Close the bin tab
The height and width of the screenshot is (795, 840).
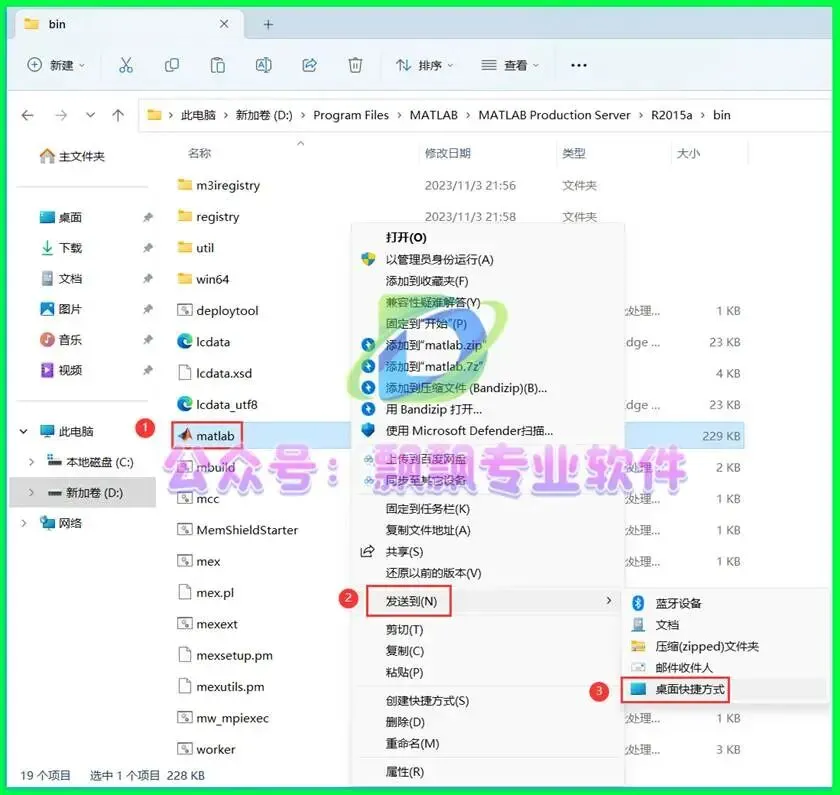[x=224, y=24]
